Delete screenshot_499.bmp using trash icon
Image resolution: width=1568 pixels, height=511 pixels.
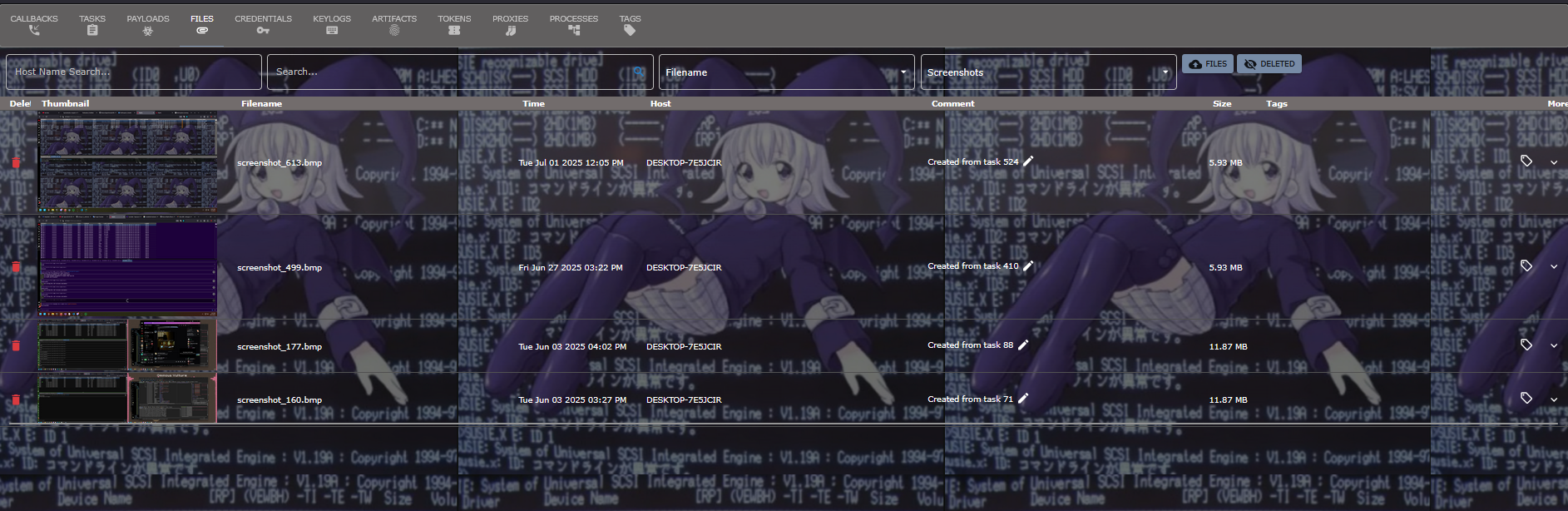point(15,267)
